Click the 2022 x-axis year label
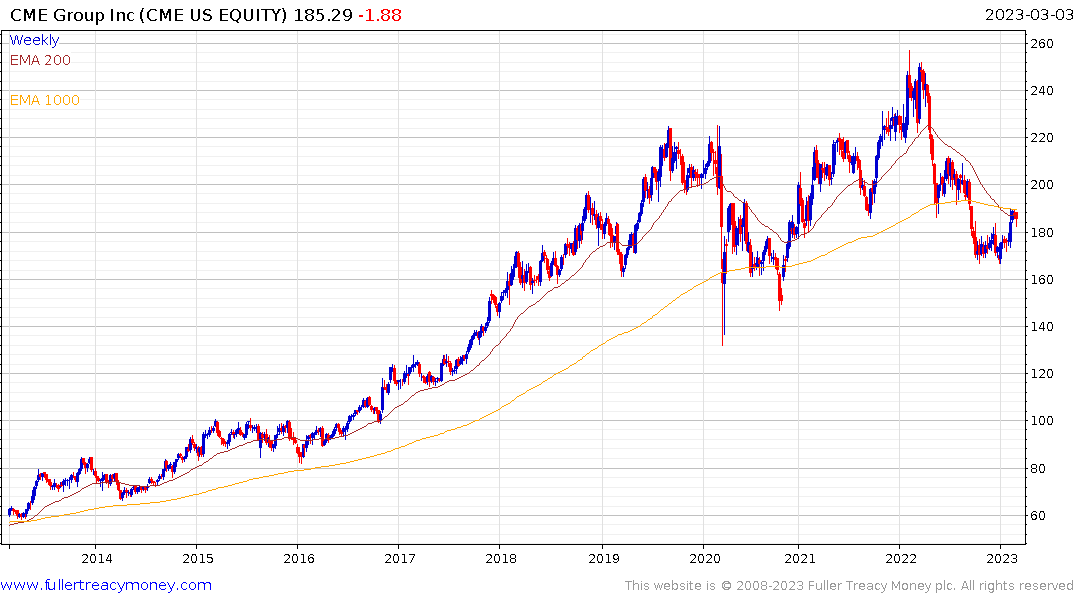The width and height of the screenshot is (1075, 600). pyautogui.click(x=901, y=558)
